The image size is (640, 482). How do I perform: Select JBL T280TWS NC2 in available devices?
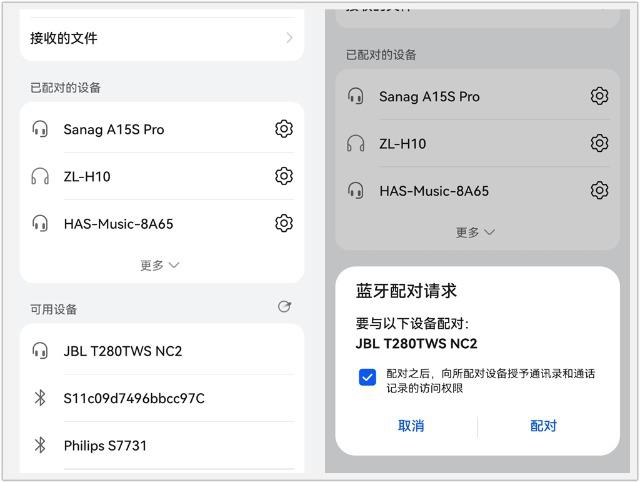tap(162, 351)
